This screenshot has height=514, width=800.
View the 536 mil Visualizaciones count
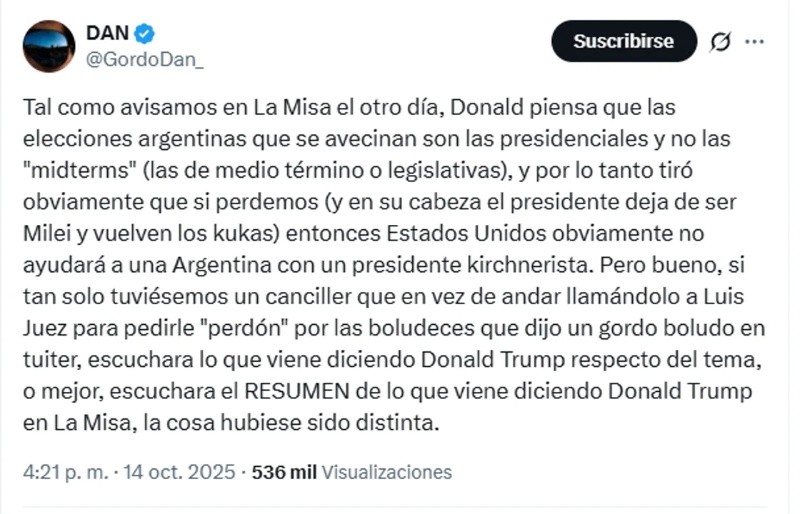[x=352, y=472]
